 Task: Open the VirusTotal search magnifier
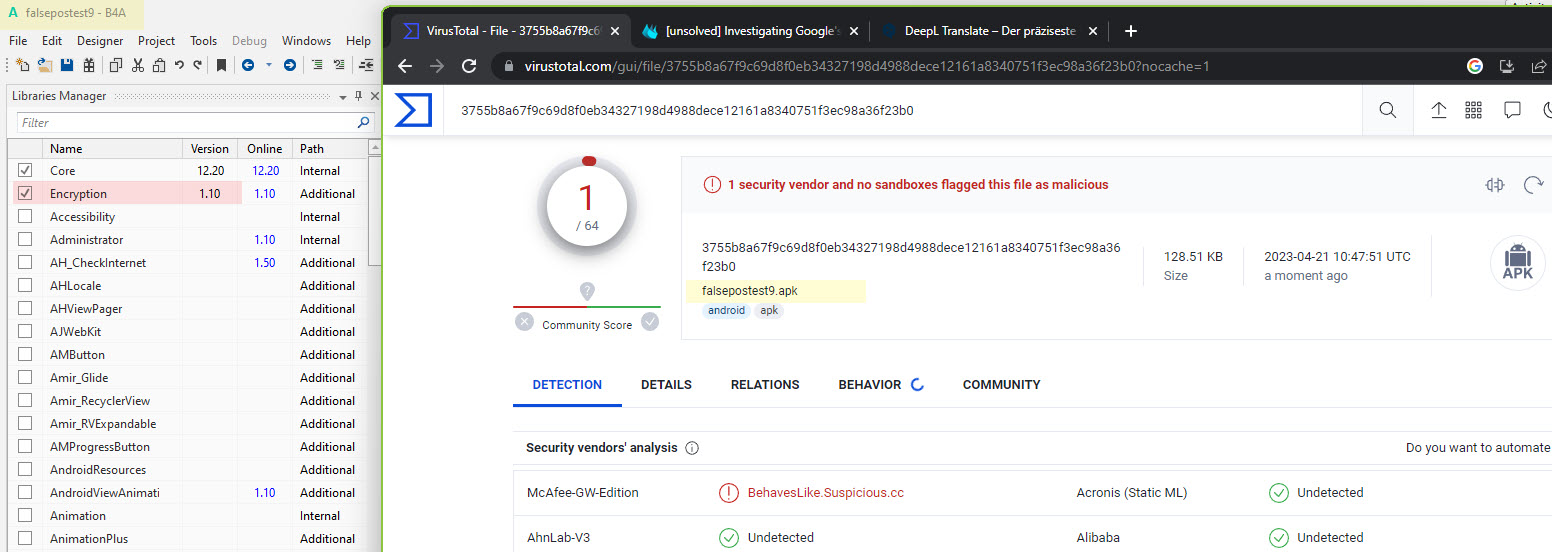coord(1387,110)
